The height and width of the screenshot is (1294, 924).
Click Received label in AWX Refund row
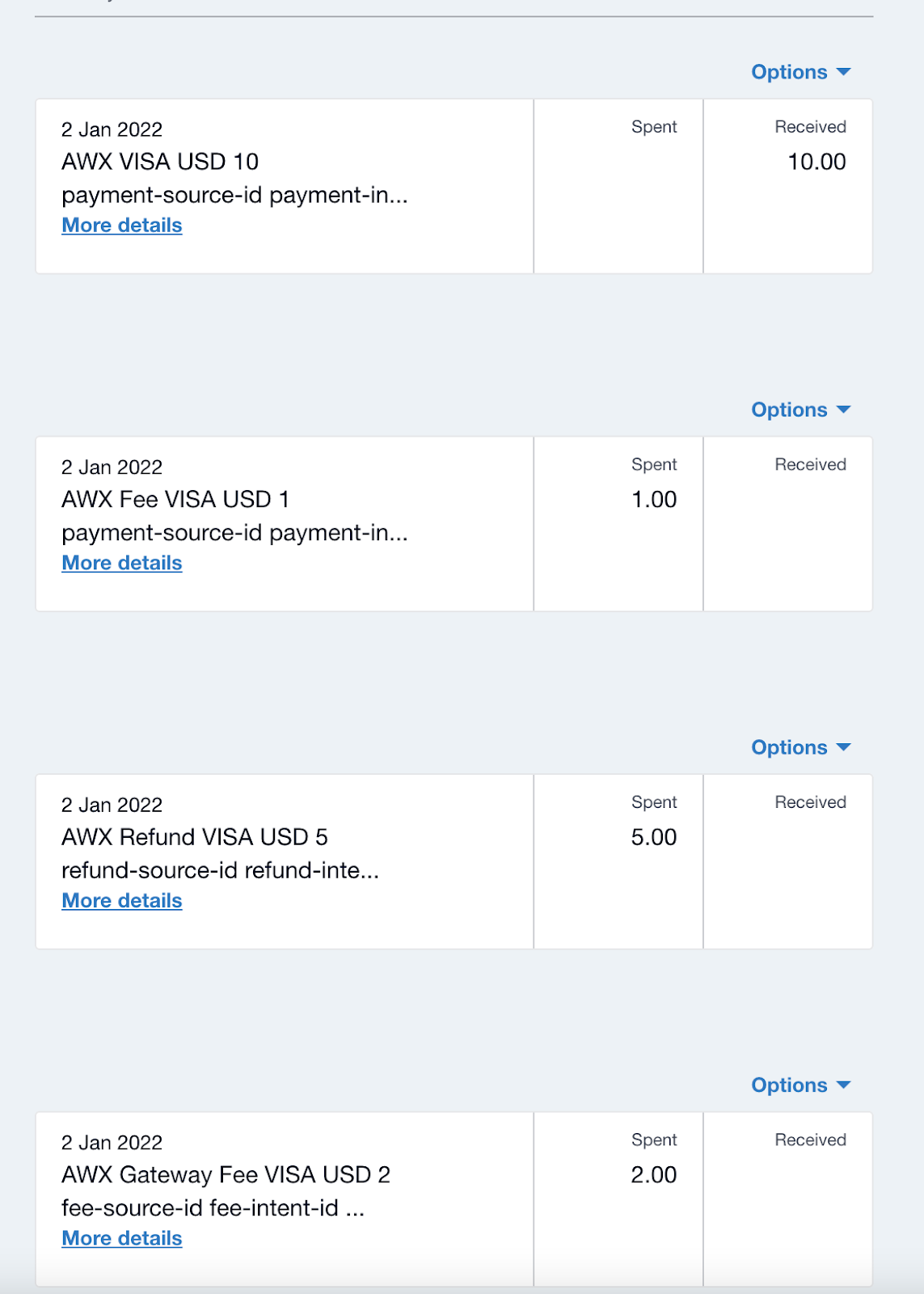coord(810,802)
